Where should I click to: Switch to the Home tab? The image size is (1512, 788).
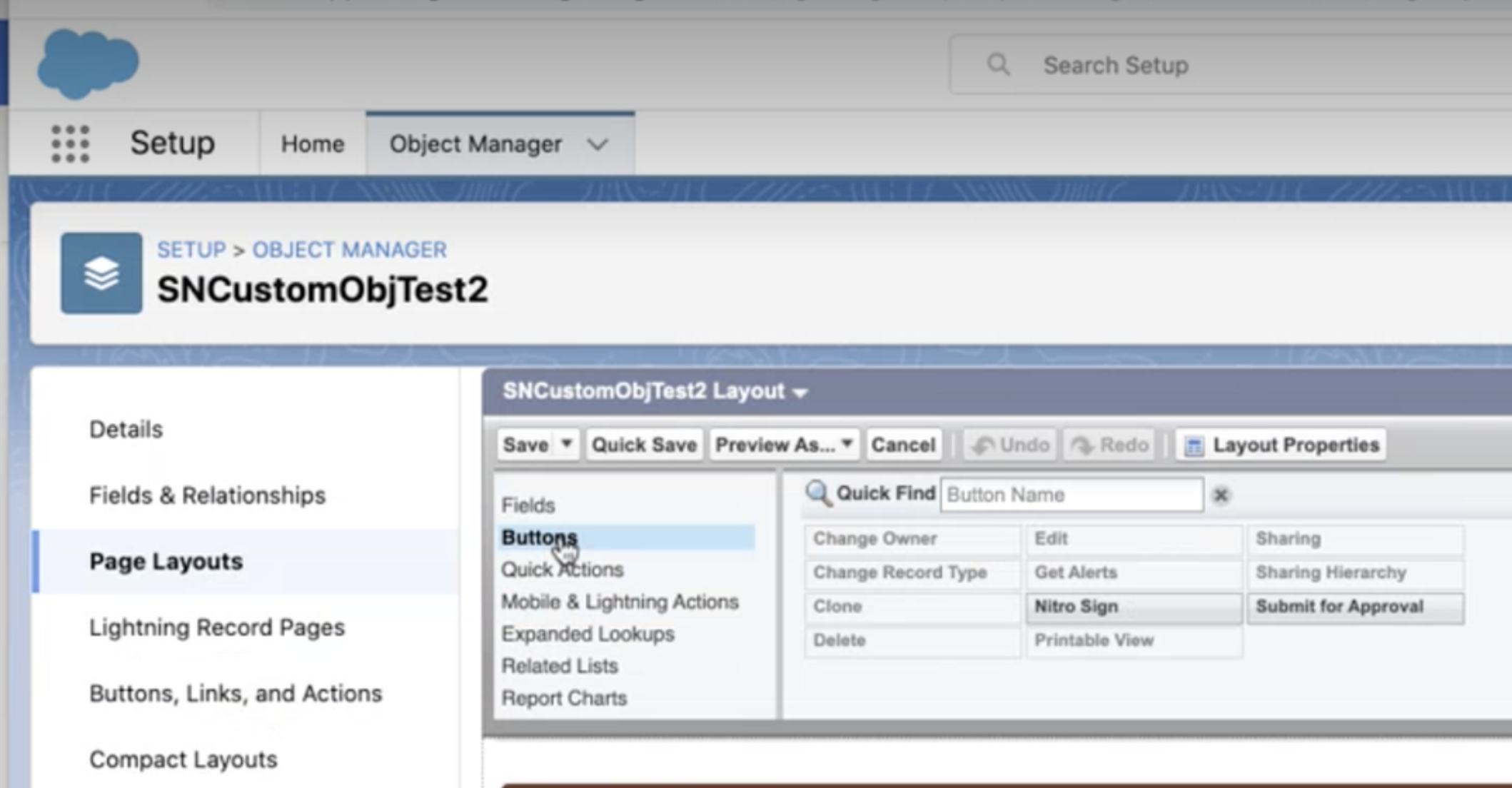312,143
